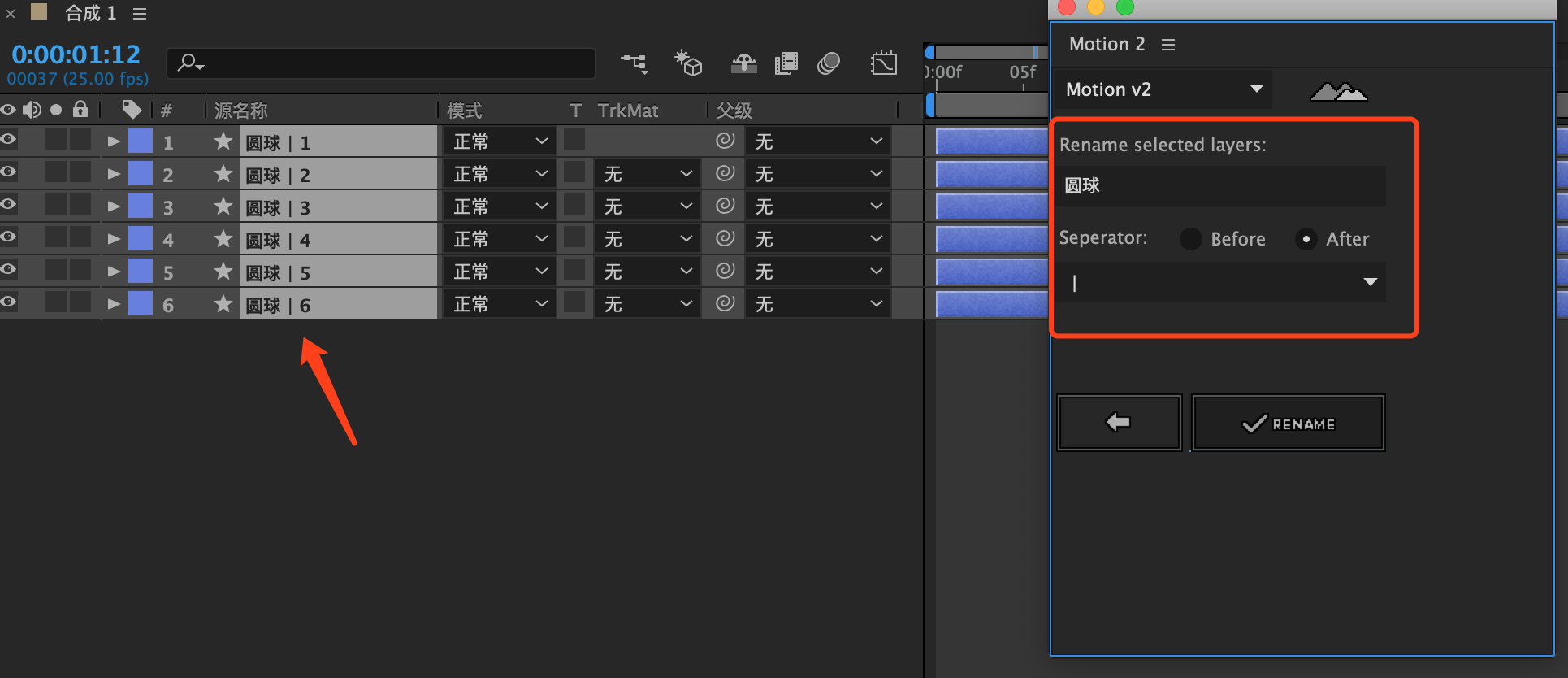Click the 模式 column header
Screen dimensions: 1568x678
click(x=464, y=110)
